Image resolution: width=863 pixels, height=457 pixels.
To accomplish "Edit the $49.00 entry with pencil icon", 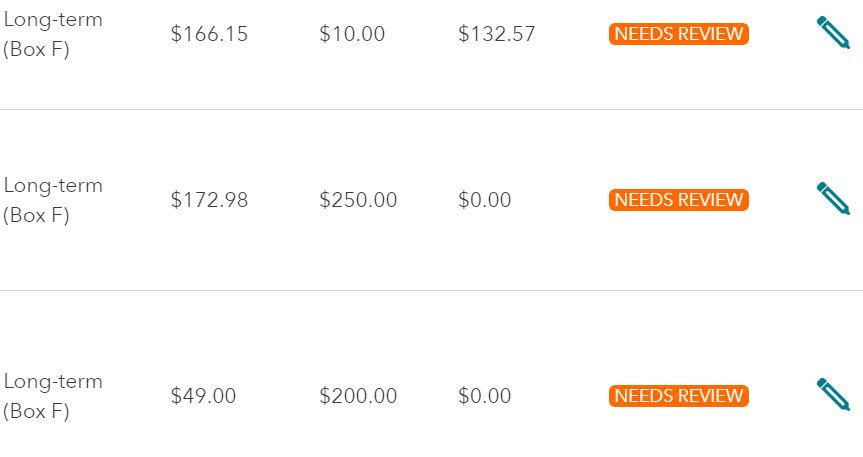I will coord(833,395).
